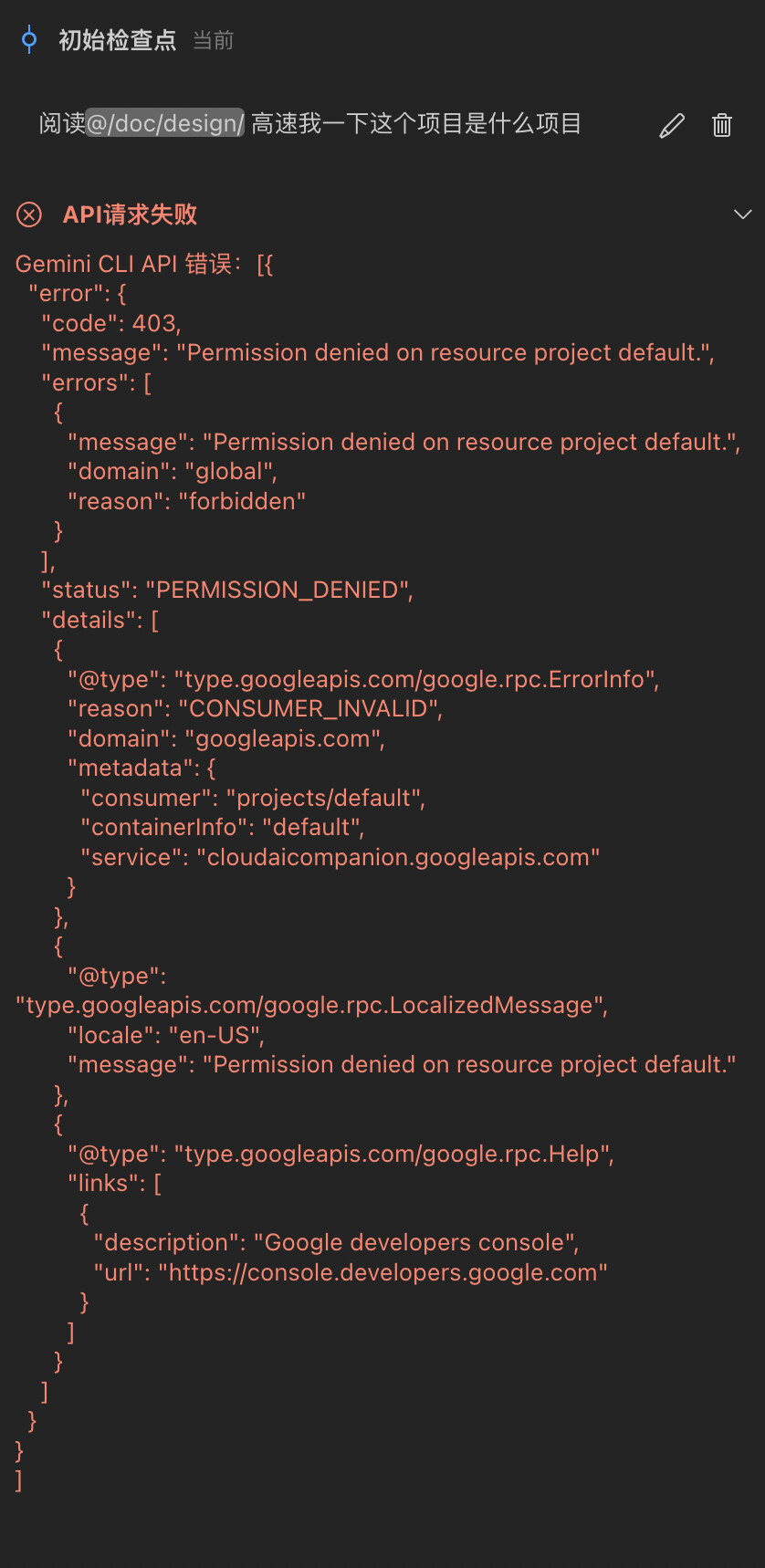Image resolution: width=765 pixels, height=1568 pixels.
Task: Click the error code 403 value
Action: (x=156, y=323)
